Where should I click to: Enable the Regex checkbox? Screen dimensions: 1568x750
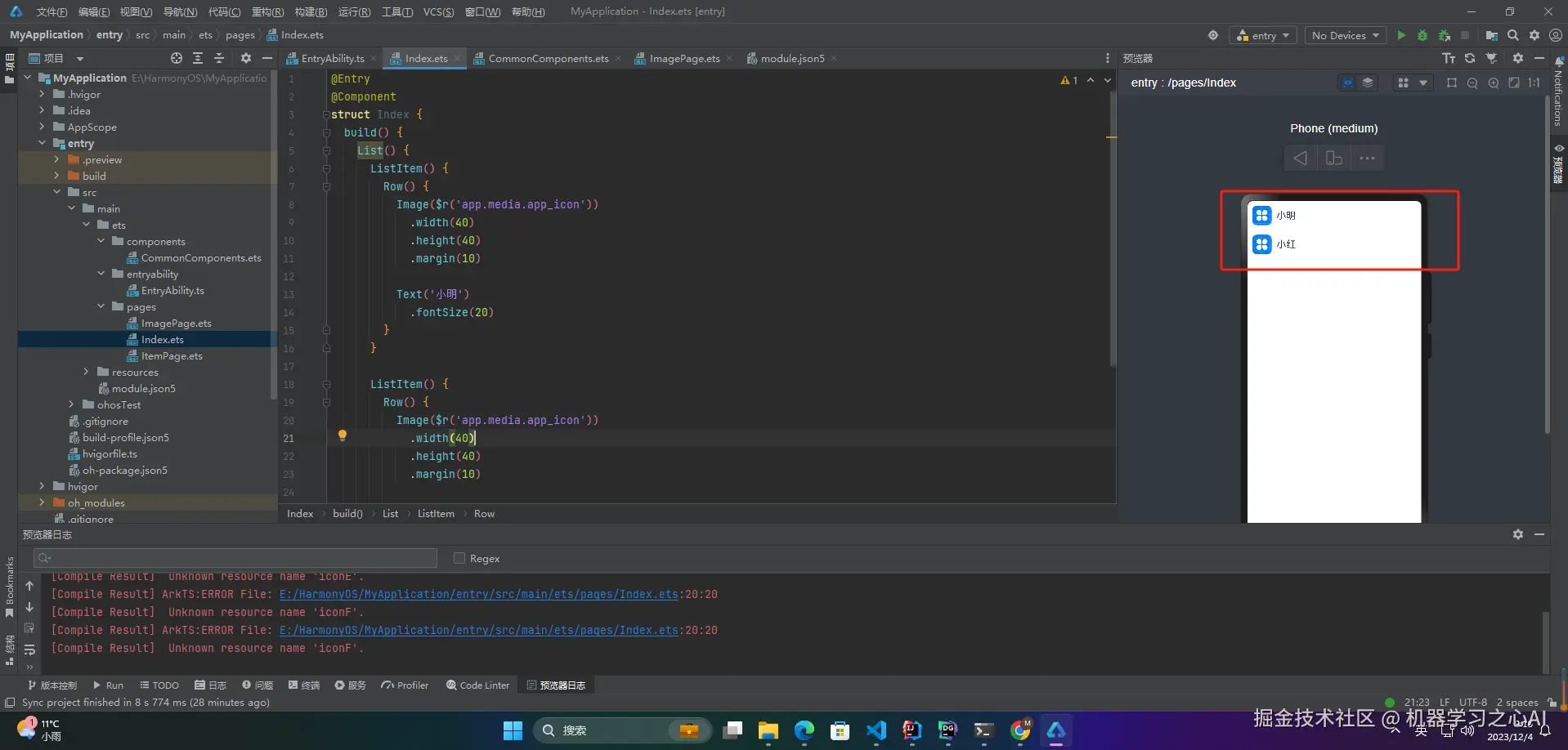(459, 558)
